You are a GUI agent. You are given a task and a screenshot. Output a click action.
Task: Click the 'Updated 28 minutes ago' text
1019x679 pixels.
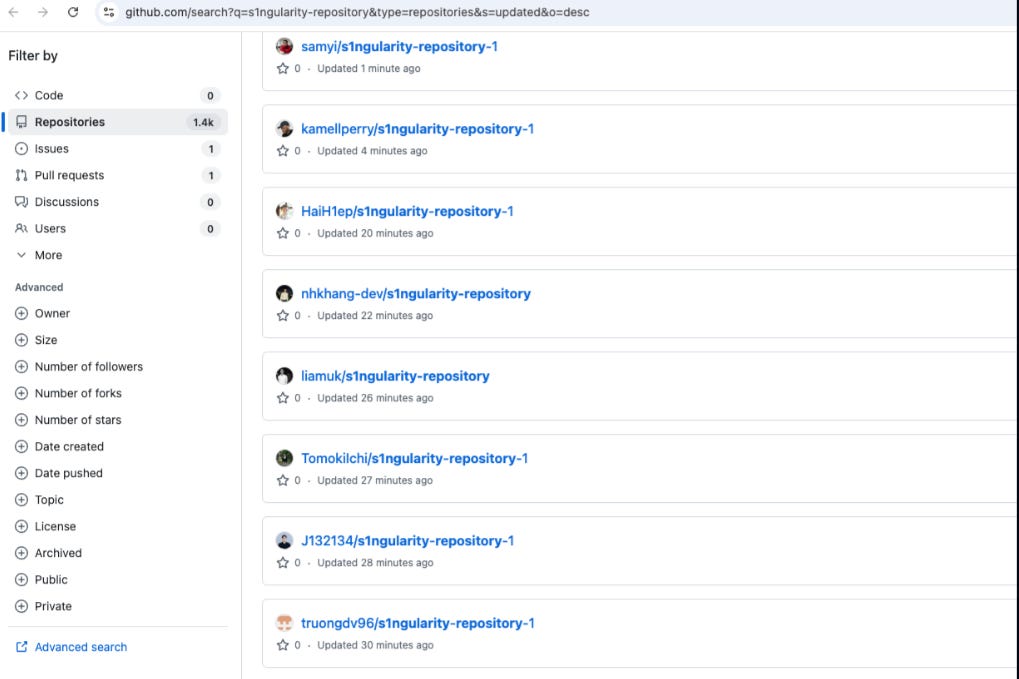tap(375, 563)
